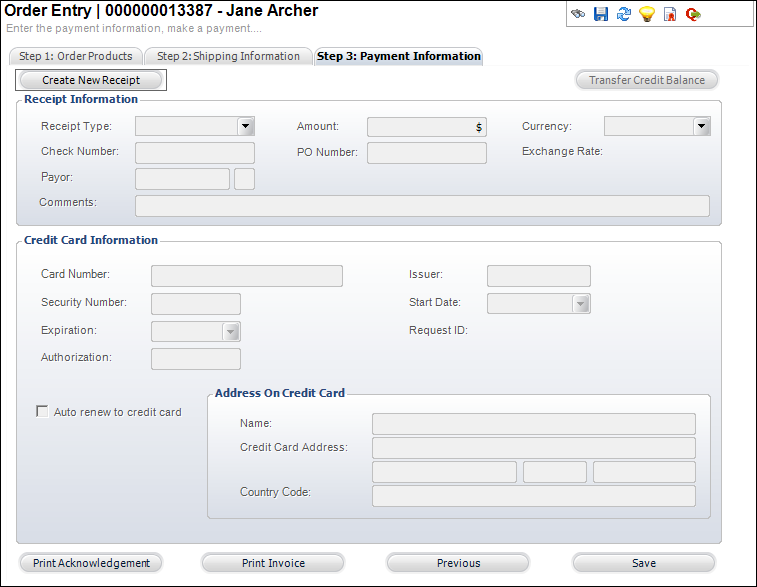This screenshot has width=757, height=587.
Task: Click the Print Acknowledgement button
Action: tap(91, 563)
